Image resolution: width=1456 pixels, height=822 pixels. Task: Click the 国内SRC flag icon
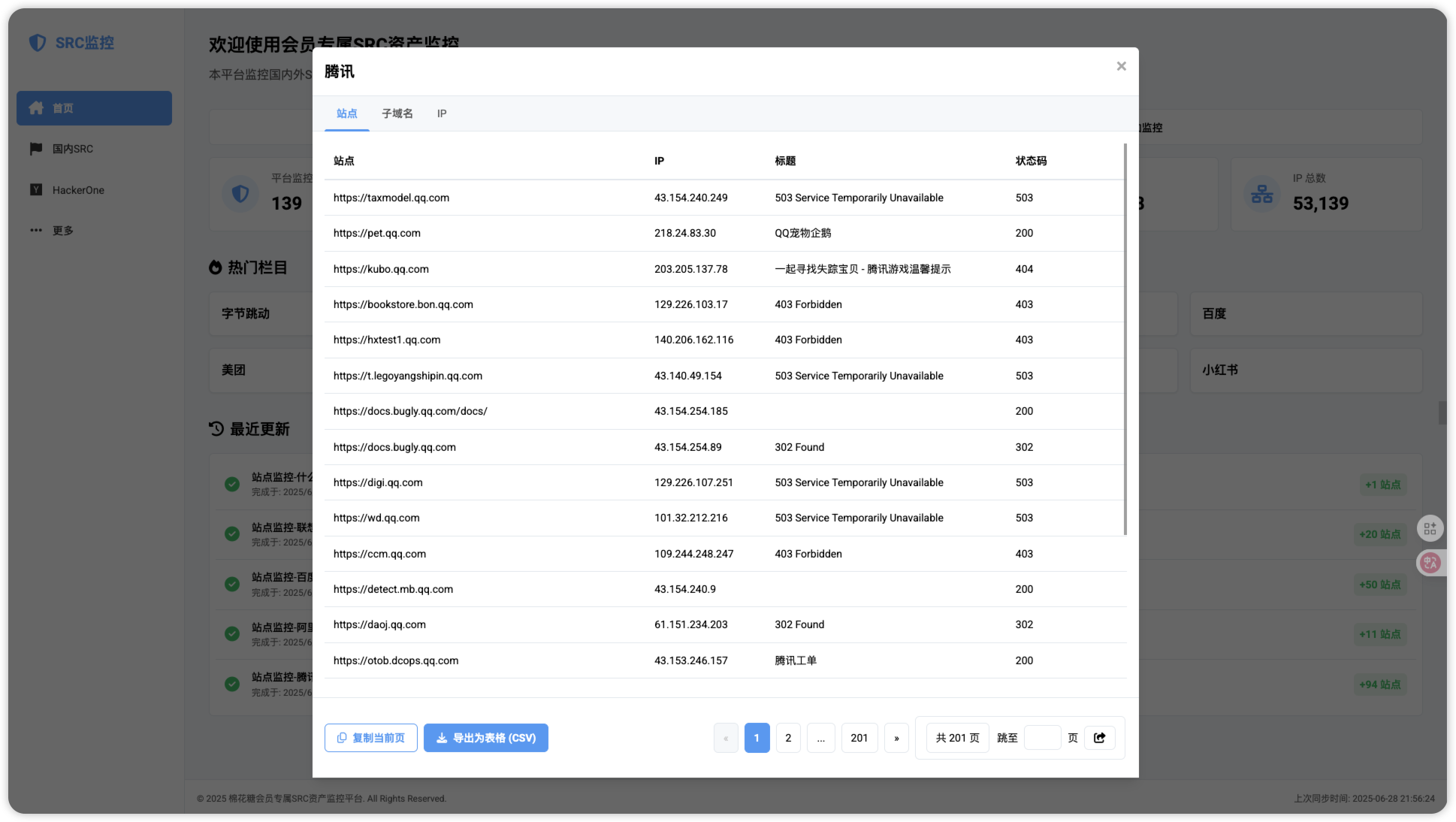36,149
